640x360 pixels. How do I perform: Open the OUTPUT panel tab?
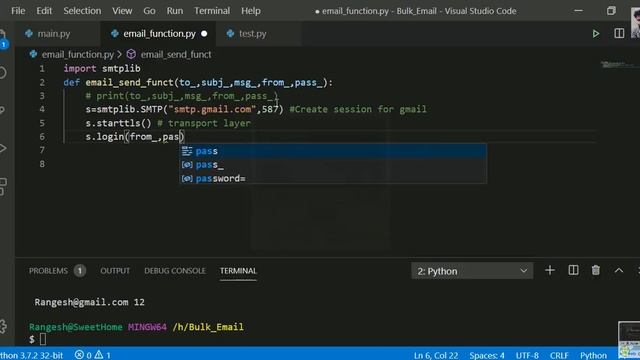click(x=115, y=271)
